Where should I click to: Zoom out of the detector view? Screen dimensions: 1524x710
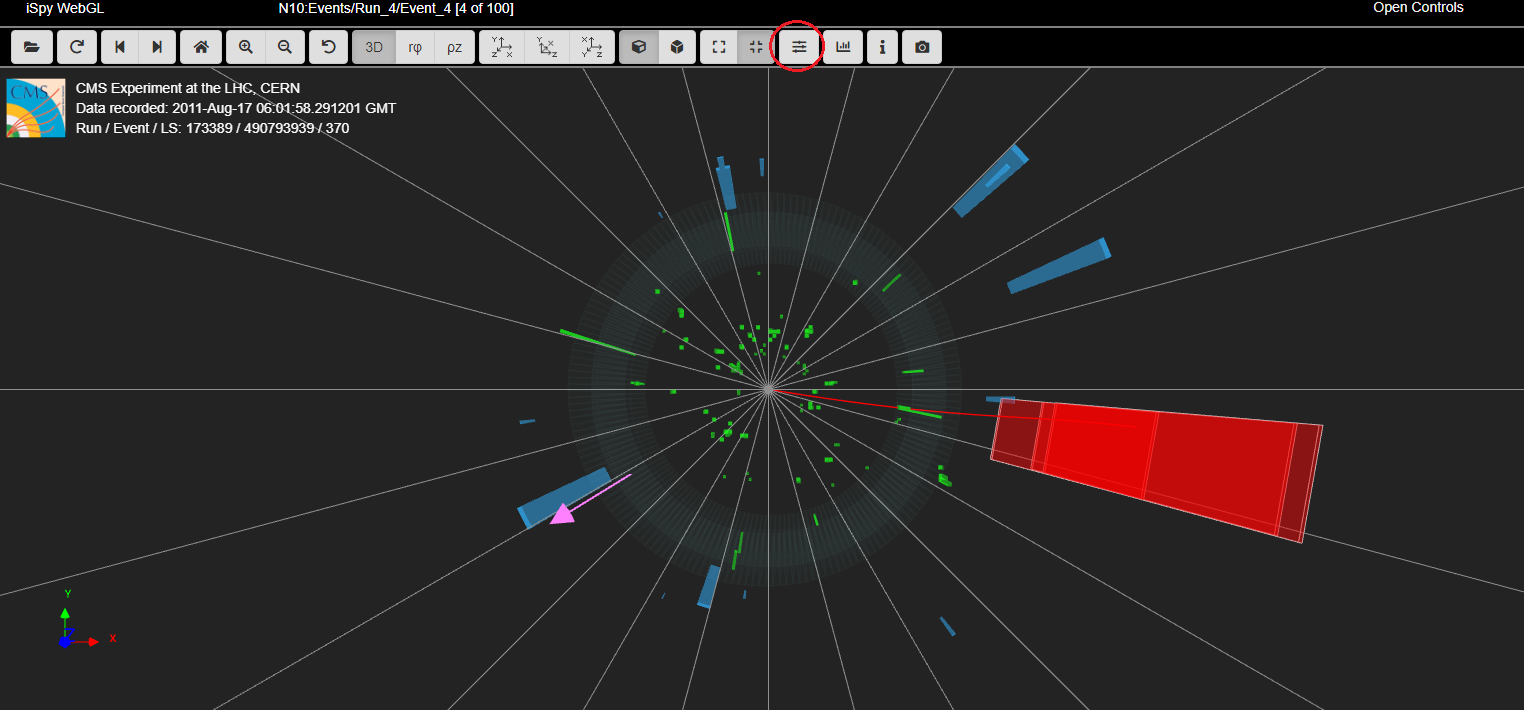pos(285,47)
